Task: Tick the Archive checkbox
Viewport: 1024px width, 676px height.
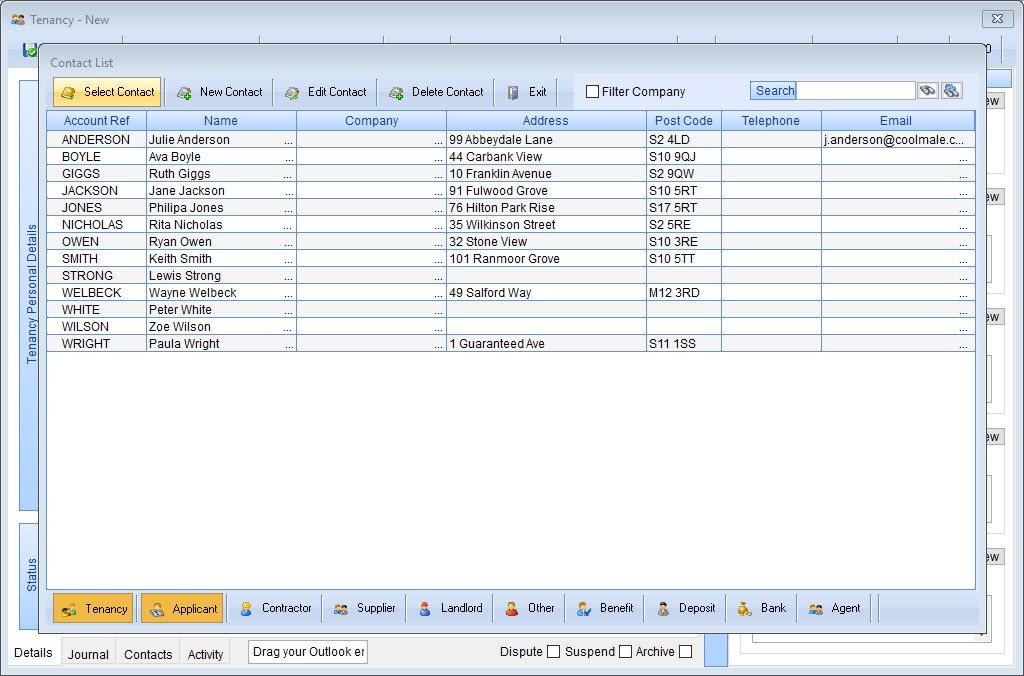Action: pyautogui.click(x=685, y=652)
